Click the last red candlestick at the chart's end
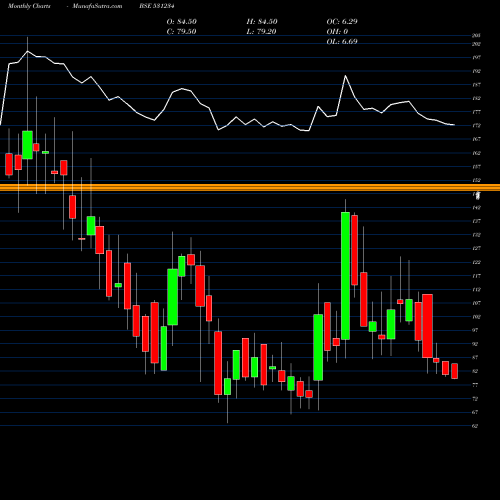Image resolution: width=500 pixels, height=500 pixels. [x=454, y=371]
